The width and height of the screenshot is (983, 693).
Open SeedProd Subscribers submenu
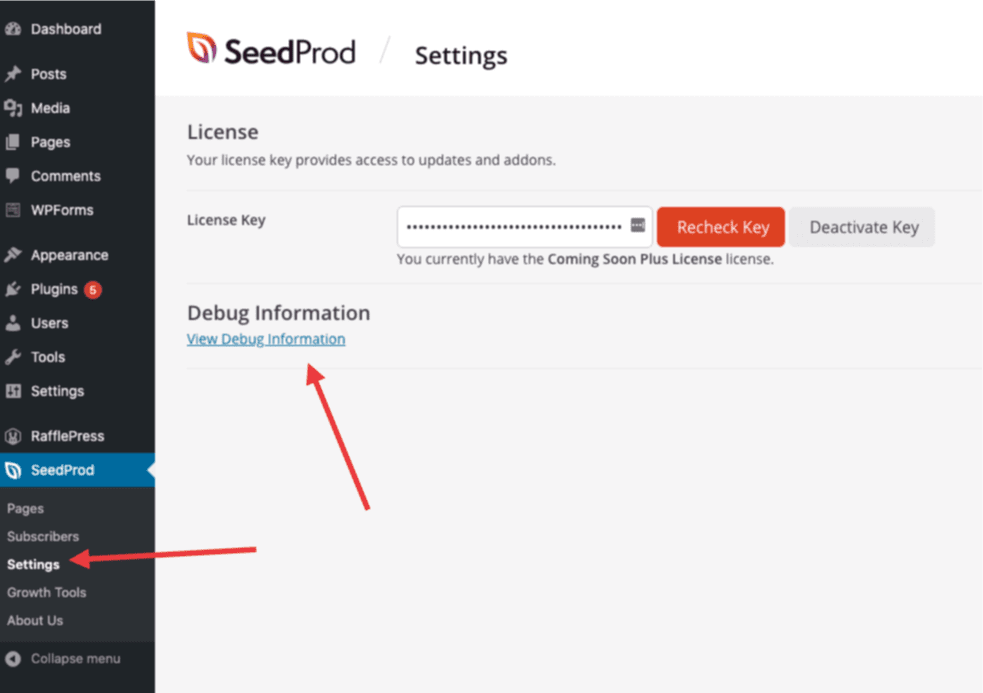[x=43, y=536]
